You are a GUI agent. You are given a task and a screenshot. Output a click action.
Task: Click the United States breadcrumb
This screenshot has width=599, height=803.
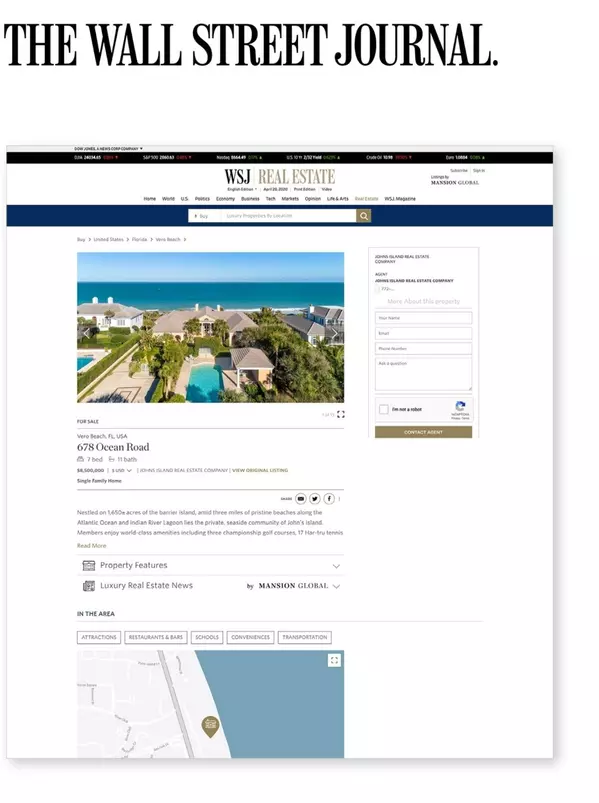coord(109,239)
